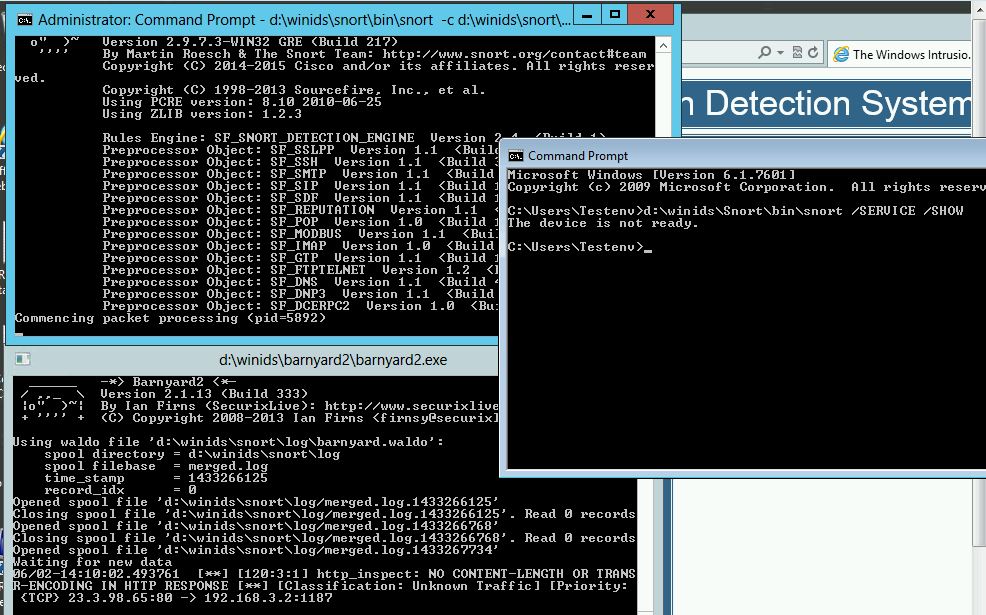This screenshot has width=986, height=615.
Task: Expand the search dropdown arrow in address bar
Action: click(779, 53)
